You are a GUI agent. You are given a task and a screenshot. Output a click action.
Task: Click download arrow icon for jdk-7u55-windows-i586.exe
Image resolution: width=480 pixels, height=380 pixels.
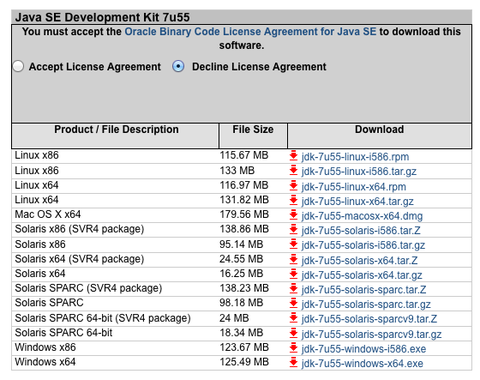click(293, 348)
